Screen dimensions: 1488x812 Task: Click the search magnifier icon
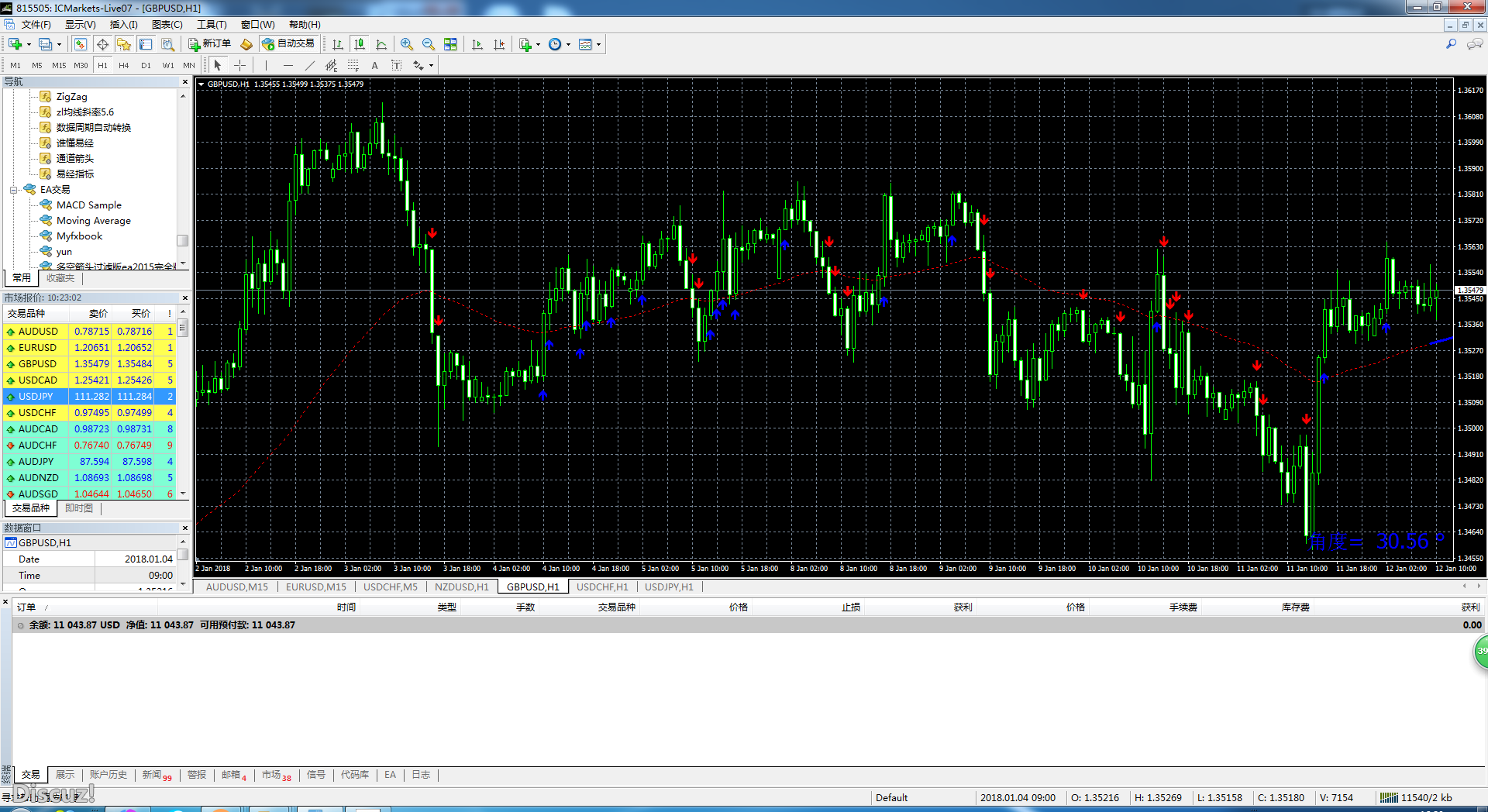(x=1451, y=44)
